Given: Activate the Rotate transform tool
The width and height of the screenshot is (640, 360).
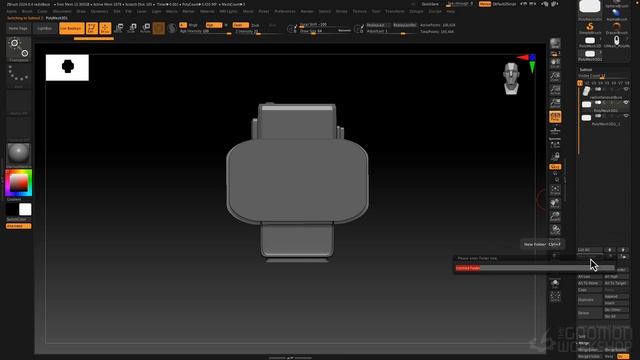Looking at the screenshot, I should (145, 28).
